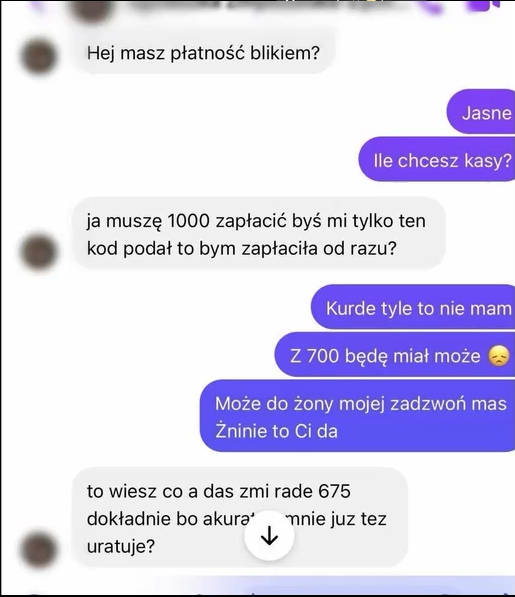This screenshot has width=515, height=597.
Task: Tap the 'Może do żony mojej zadzwoń' bubble
Action: coord(358,417)
